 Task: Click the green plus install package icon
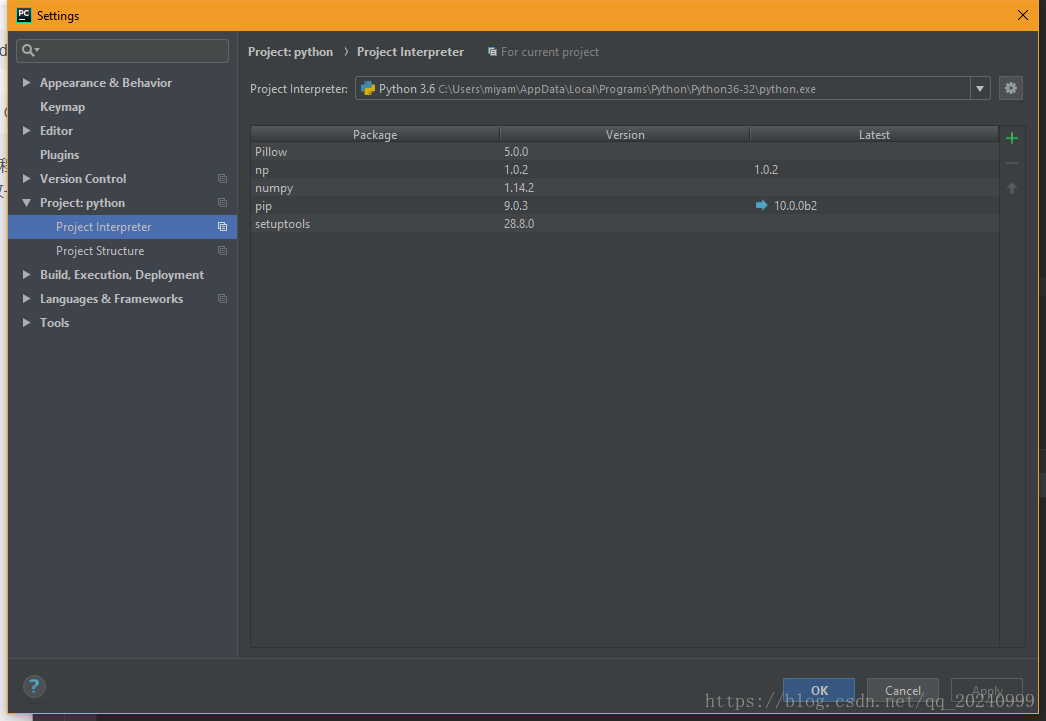(x=1011, y=138)
